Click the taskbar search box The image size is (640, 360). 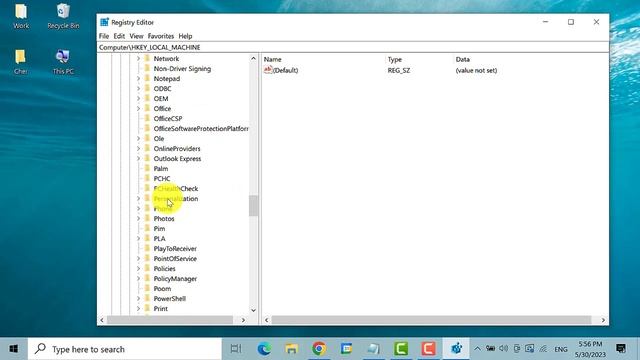(x=124, y=349)
